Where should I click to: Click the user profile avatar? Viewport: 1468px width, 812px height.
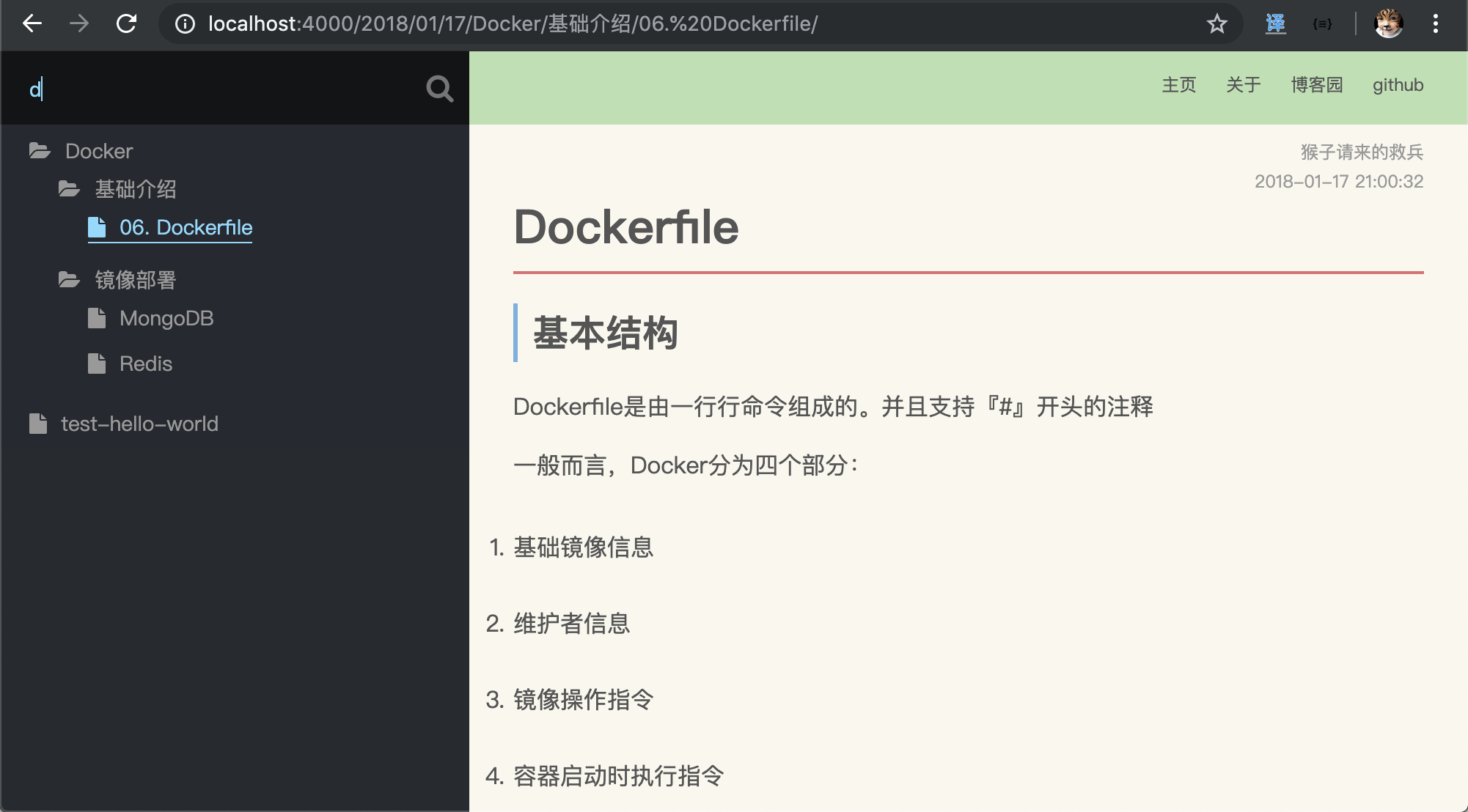point(1388,23)
